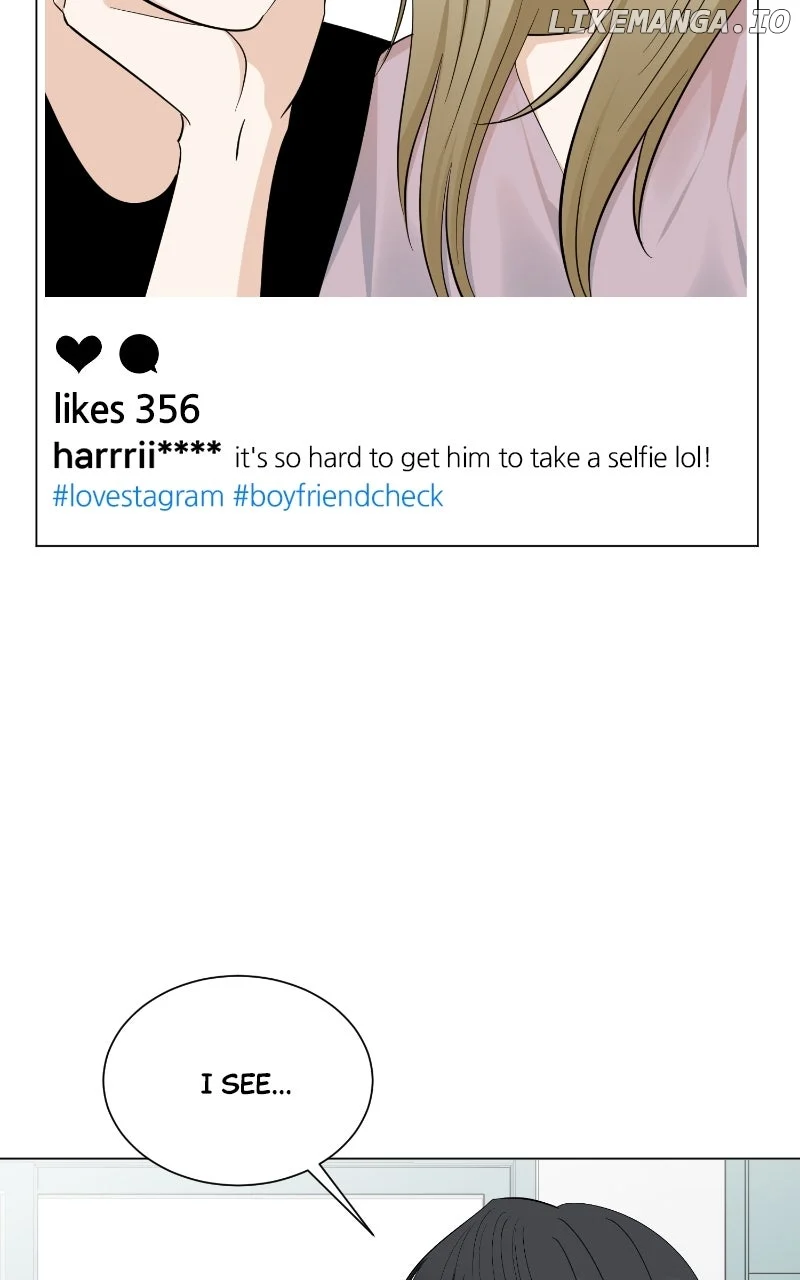Tap the heart like icon
The image size is (800, 1280).
coord(78,354)
